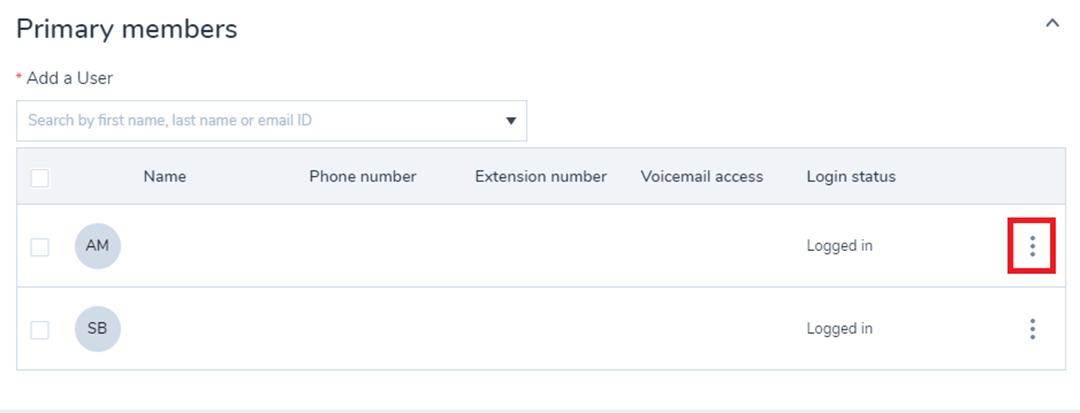Check the box for member AM
Viewport: 1080px width, 413px height.
tap(40, 246)
